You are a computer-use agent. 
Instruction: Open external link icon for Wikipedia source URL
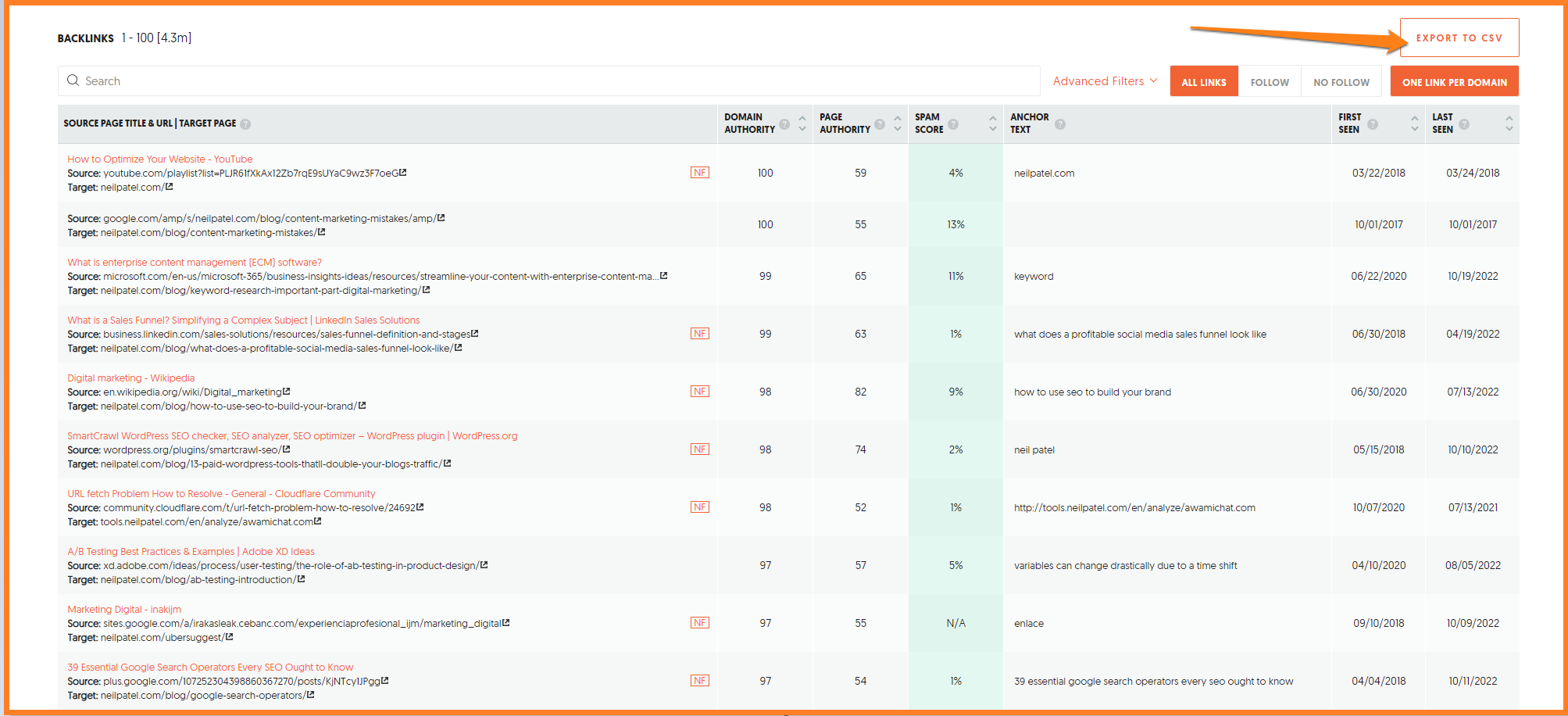tap(287, 392)
